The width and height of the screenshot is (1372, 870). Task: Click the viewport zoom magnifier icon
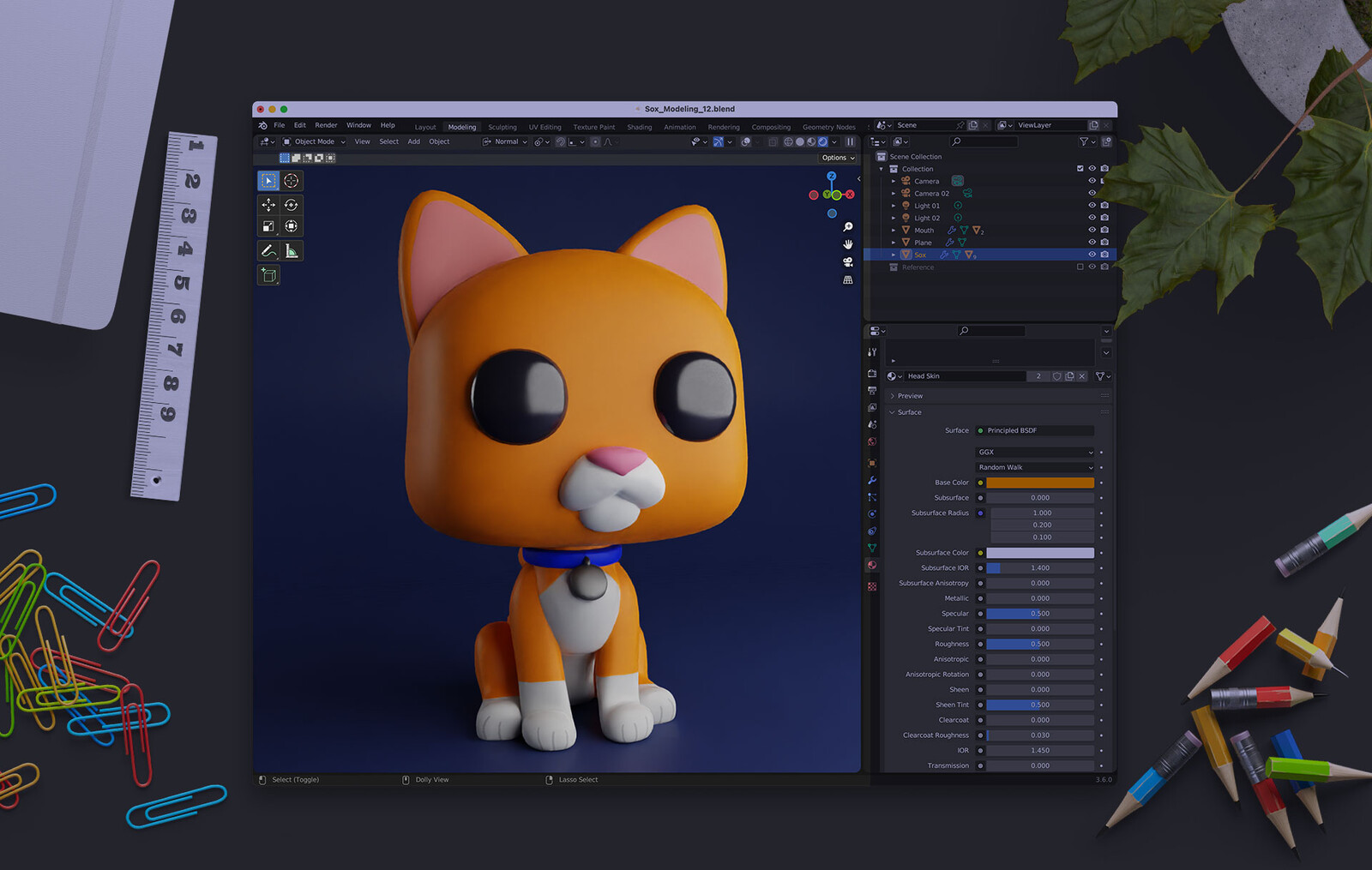(x=848, y=227)
